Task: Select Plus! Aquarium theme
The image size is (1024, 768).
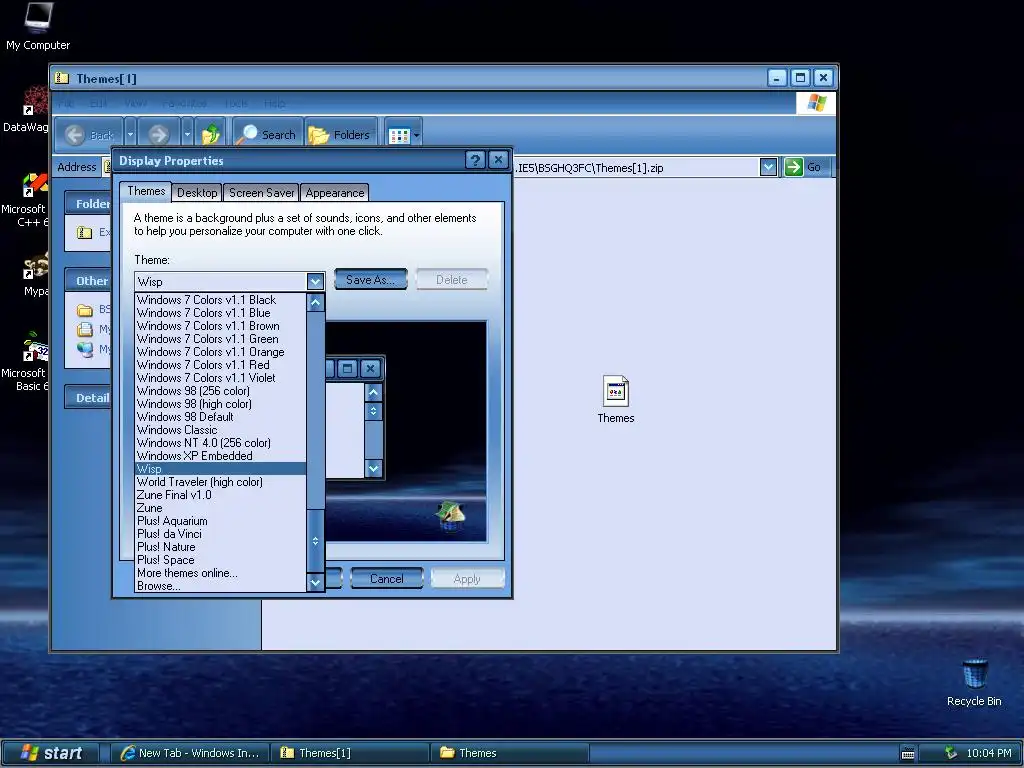Action: [220, 521]
